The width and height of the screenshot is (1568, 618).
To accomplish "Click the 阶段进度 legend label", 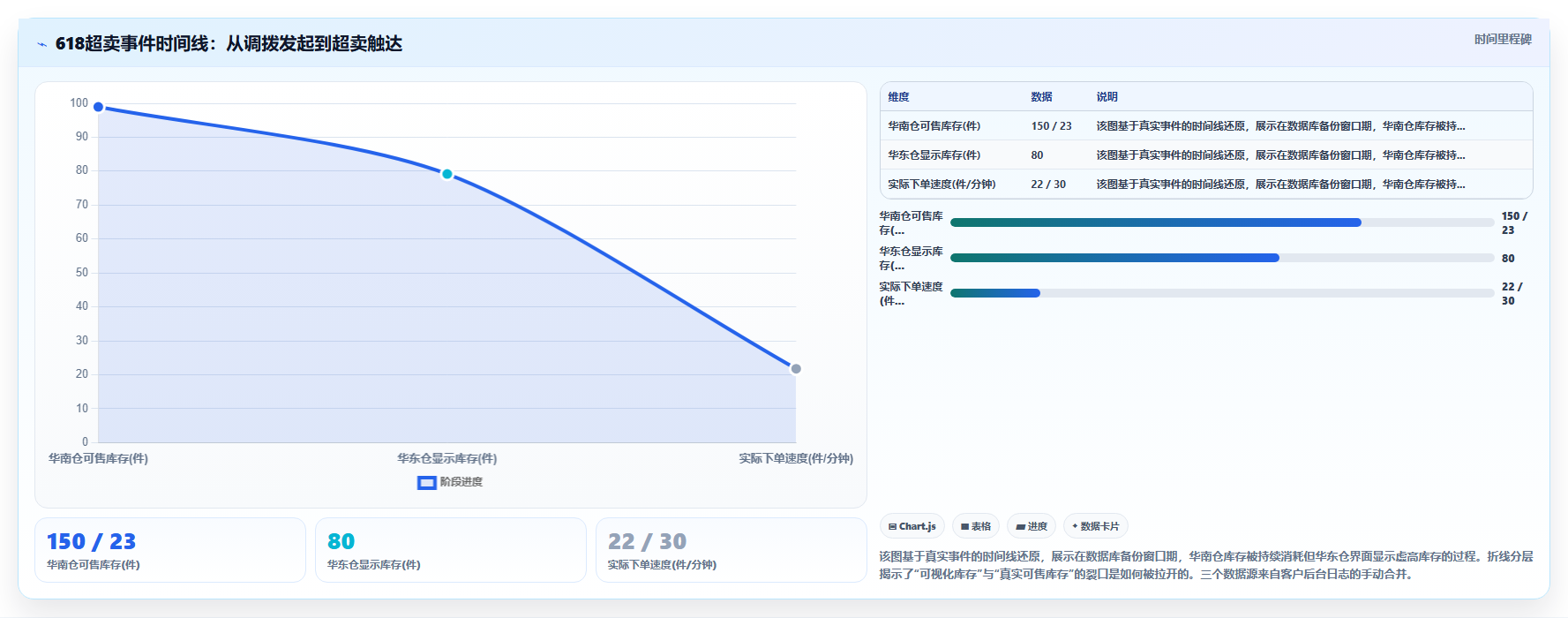I will pyautogui.click(x=461, y=482).
